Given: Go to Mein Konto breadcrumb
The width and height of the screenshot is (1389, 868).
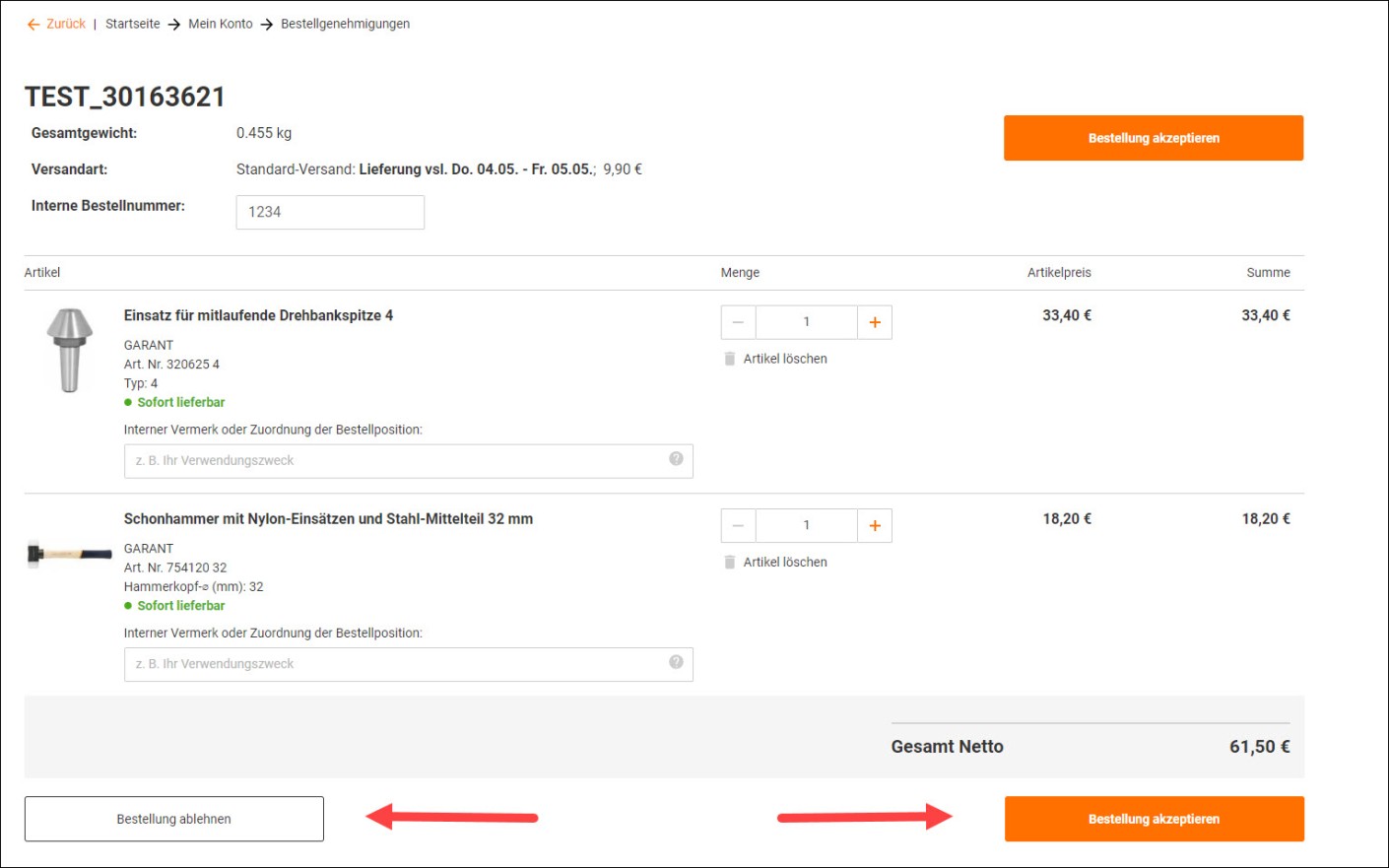Looking at the screenshot, I should pos(221,24).
